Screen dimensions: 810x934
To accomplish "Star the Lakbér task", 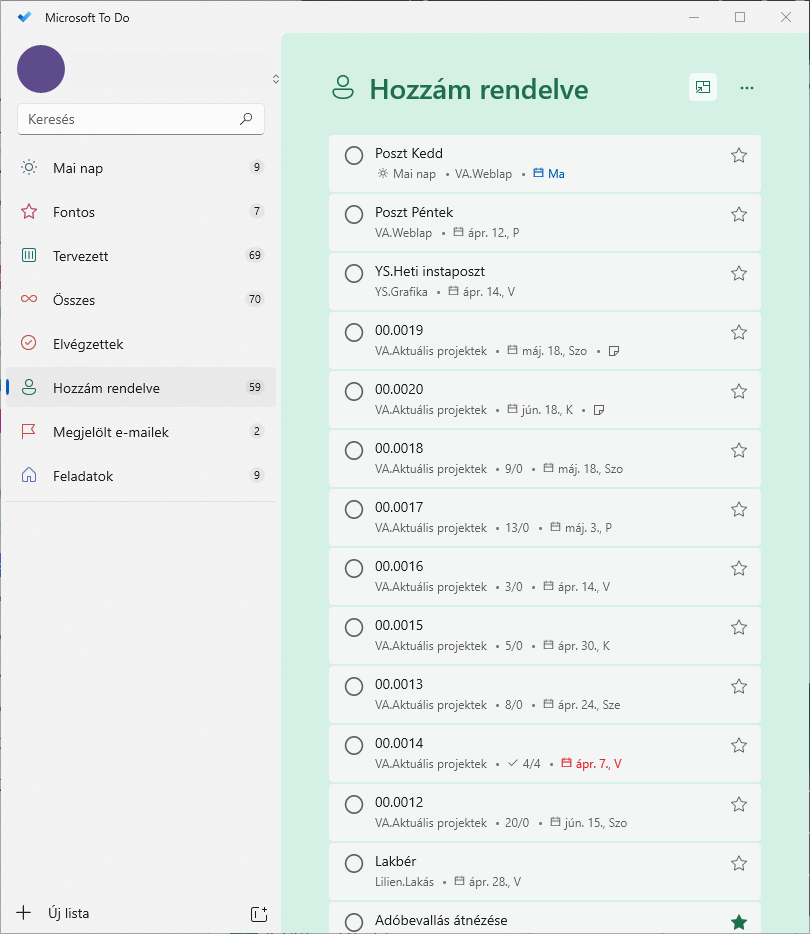I will [x=739, y=863].
